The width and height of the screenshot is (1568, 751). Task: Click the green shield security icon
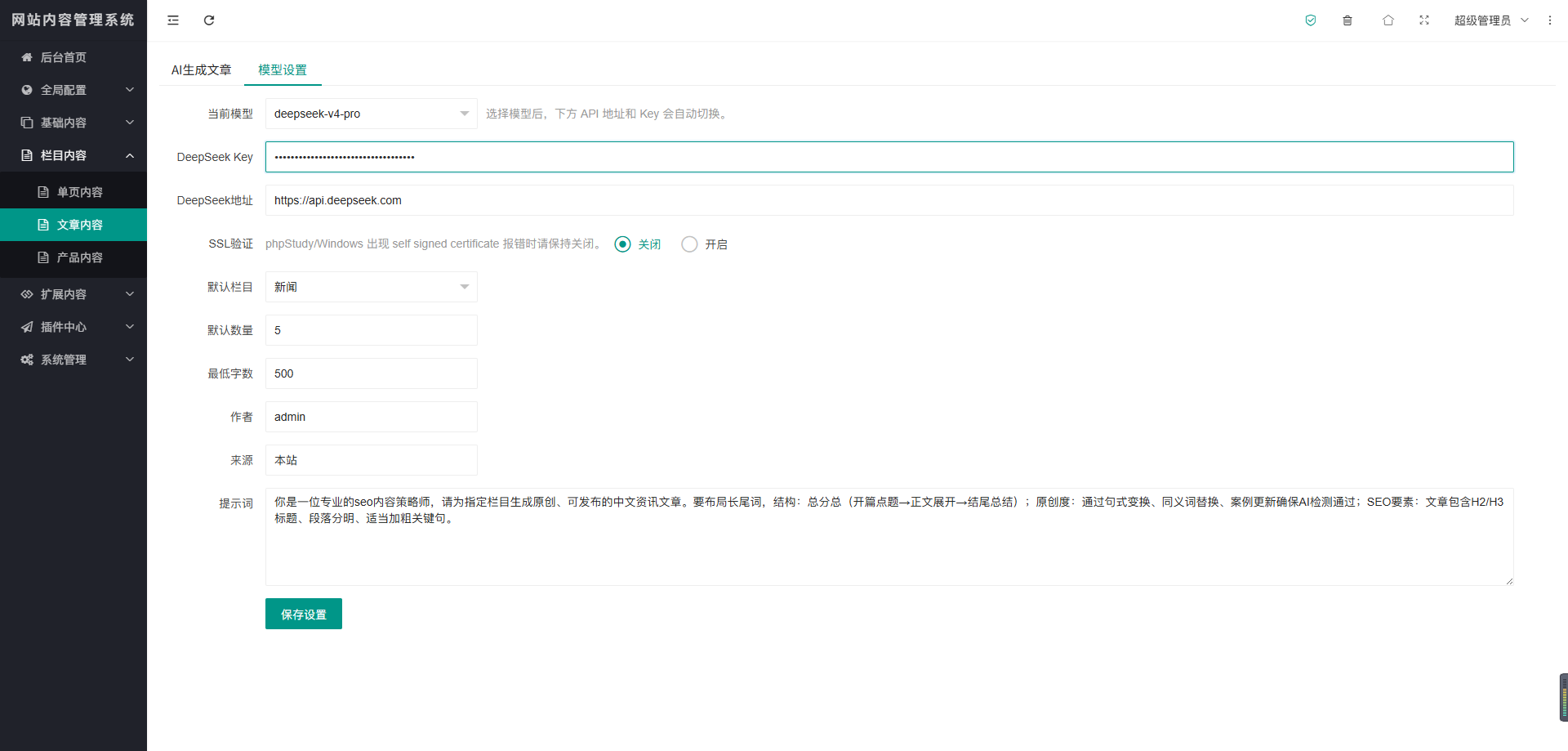(1311, 20)
